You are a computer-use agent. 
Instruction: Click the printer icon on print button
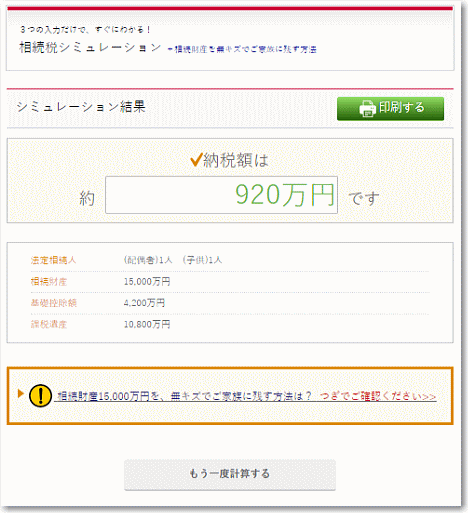(368, 109)
